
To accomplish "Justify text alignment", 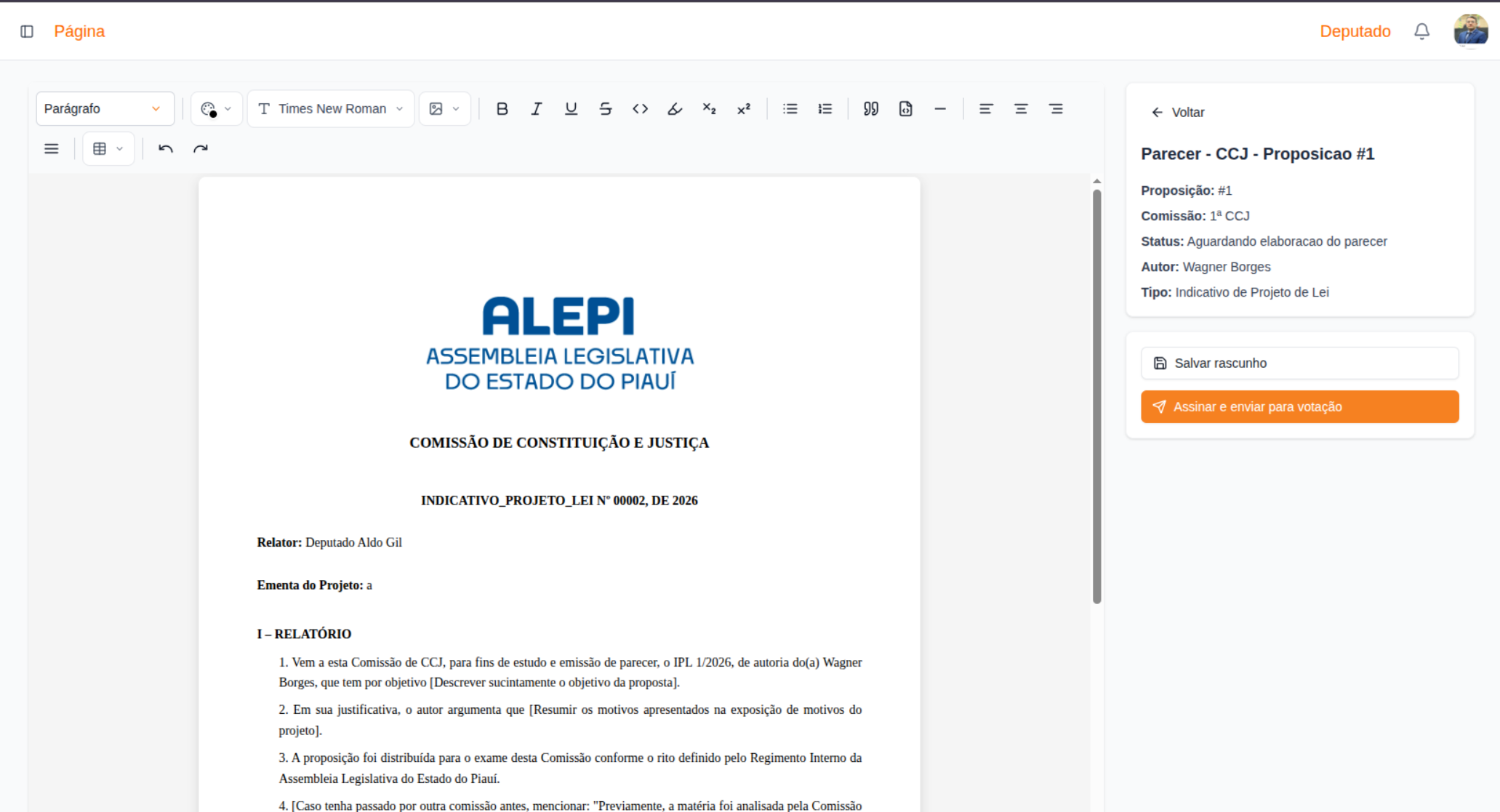I will pos(52,149).
